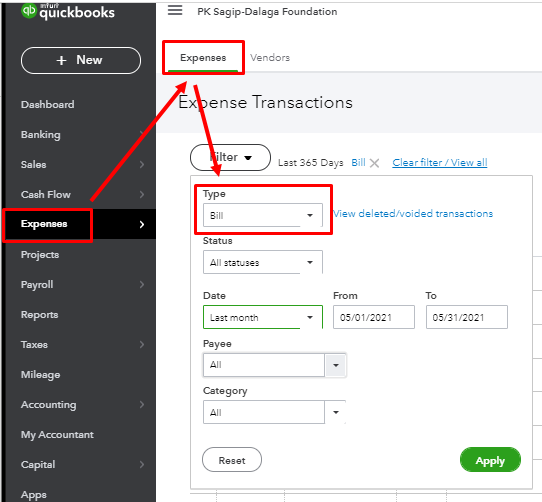This screenshot has width=542, height=502.
Task: Expand the Banking submenu chevron
Action: point(142,134)
